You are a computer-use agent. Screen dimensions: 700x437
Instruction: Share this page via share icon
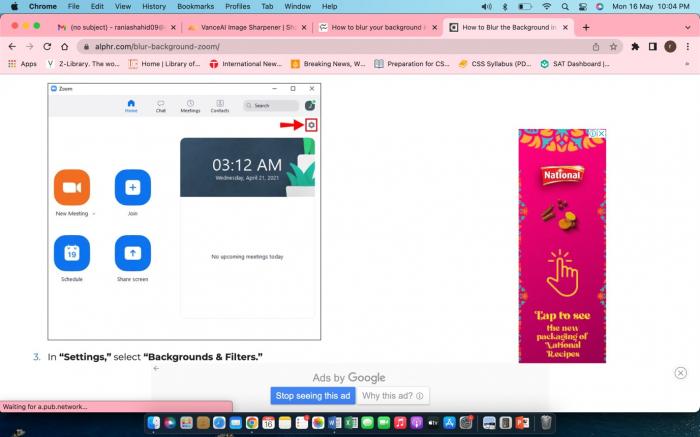(596, 46)
